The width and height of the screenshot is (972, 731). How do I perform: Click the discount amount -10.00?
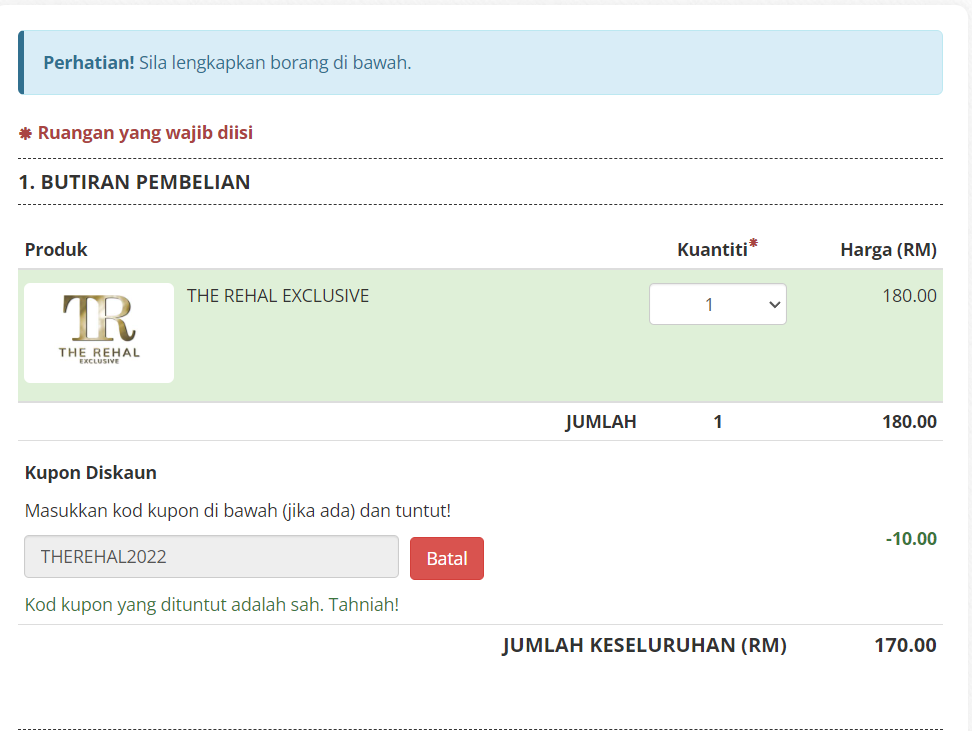point(911,538)
